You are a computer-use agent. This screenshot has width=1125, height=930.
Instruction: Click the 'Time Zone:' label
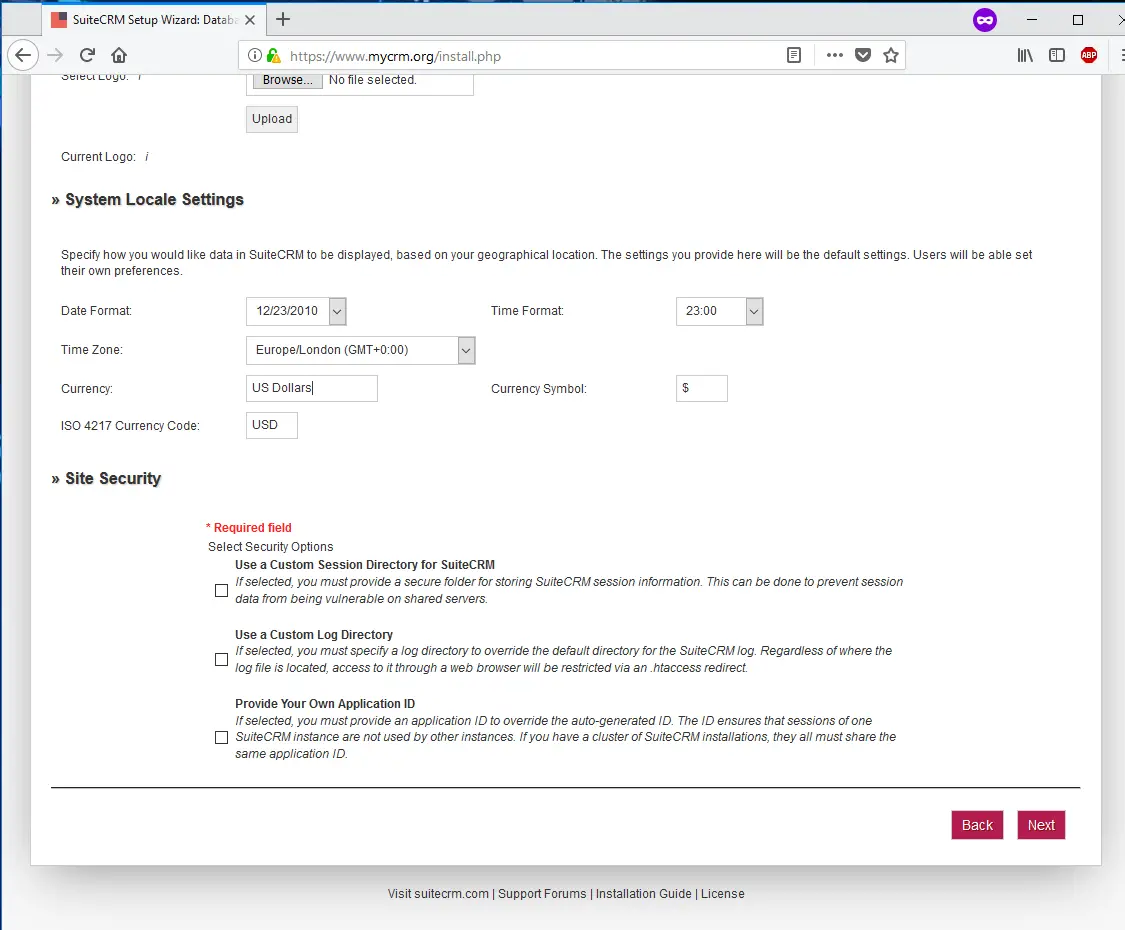[x=92, y=350]
